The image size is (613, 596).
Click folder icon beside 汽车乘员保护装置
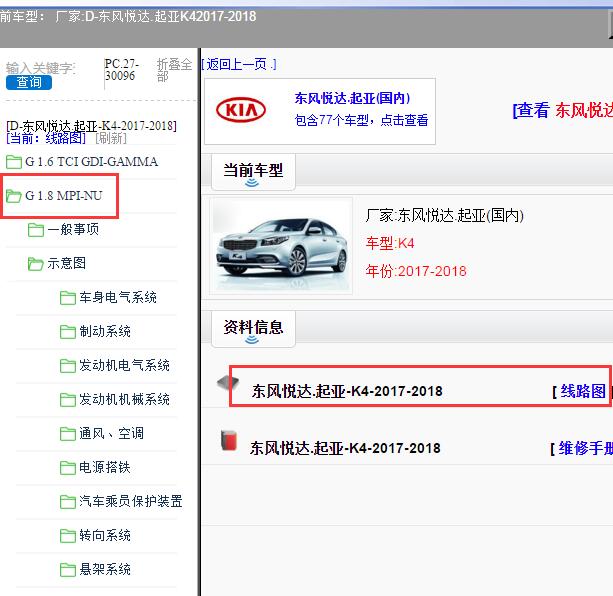coord(68,501)
